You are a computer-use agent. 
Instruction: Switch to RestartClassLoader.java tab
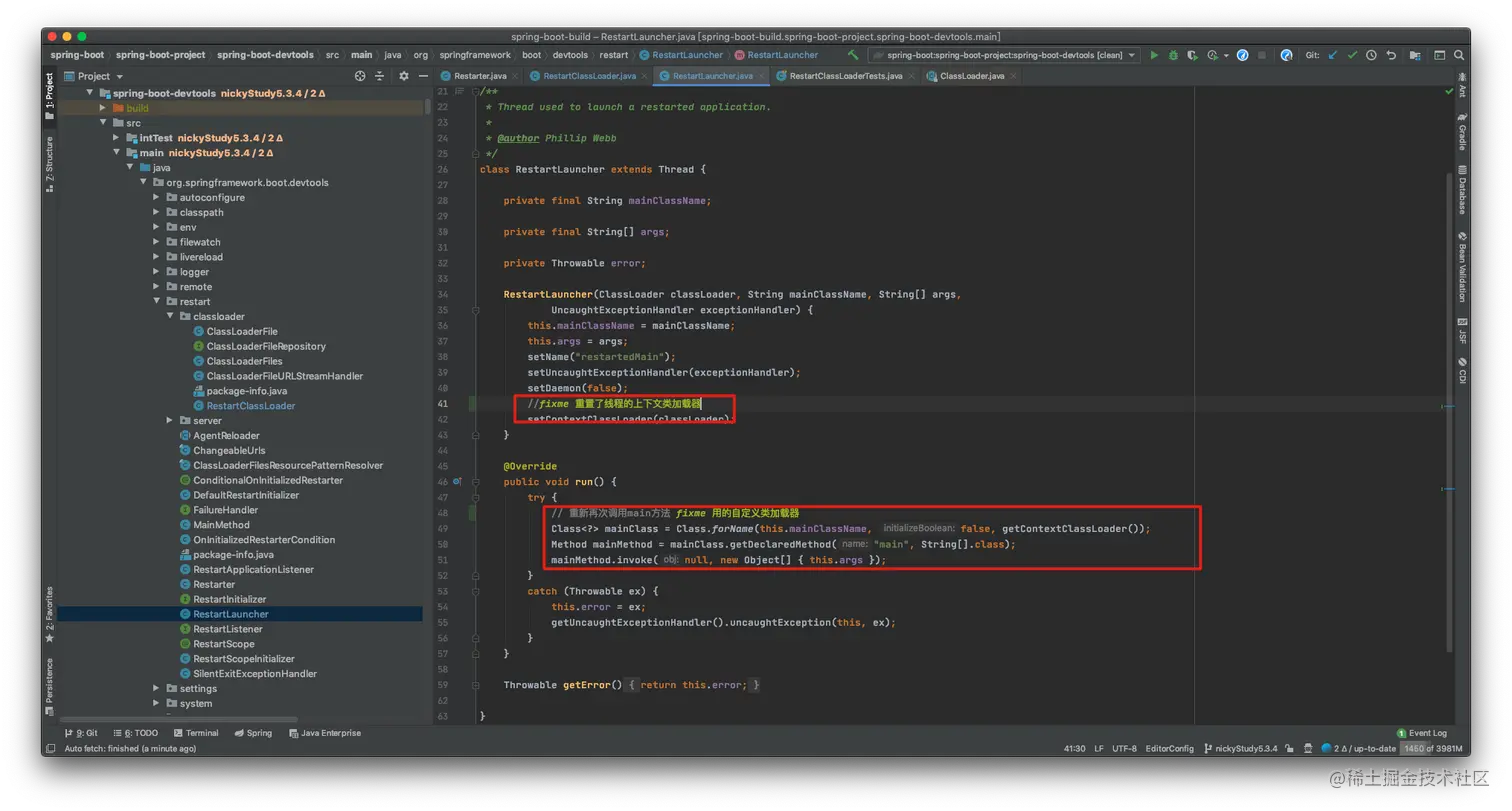point(589,76)
